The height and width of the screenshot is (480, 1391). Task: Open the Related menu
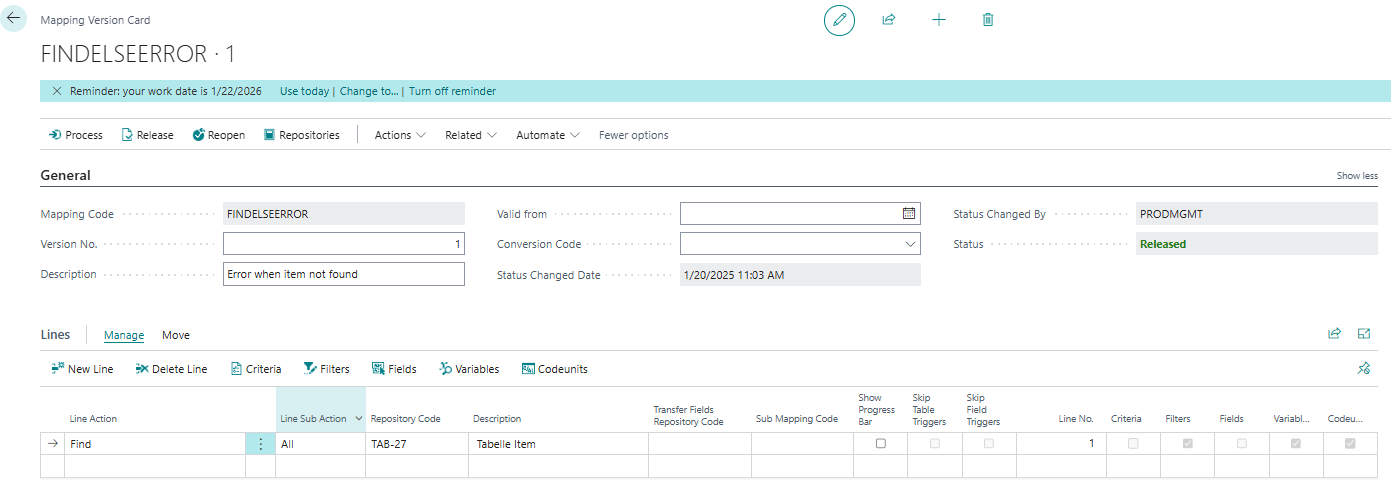[471, 135]
